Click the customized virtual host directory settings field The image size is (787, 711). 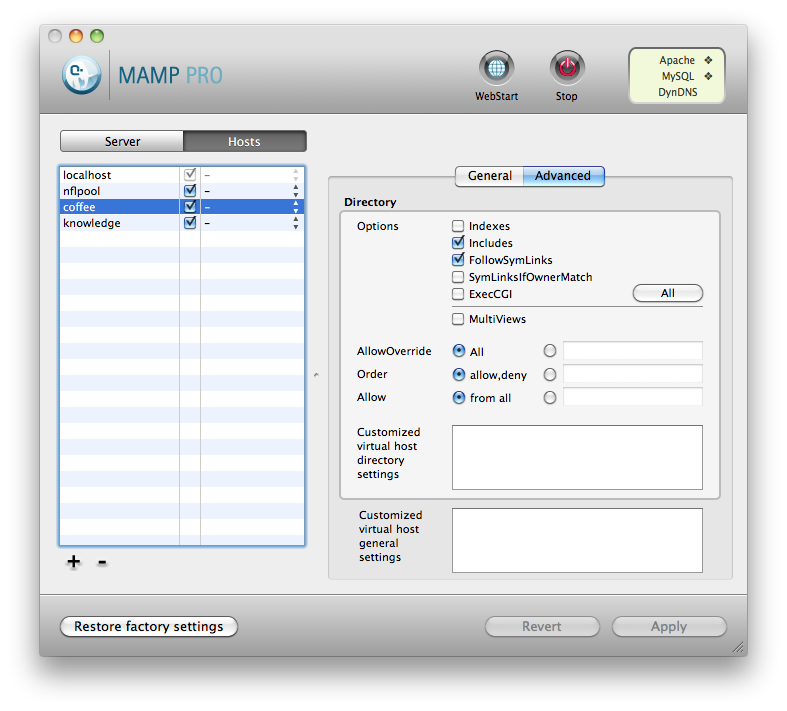[577, 457]
